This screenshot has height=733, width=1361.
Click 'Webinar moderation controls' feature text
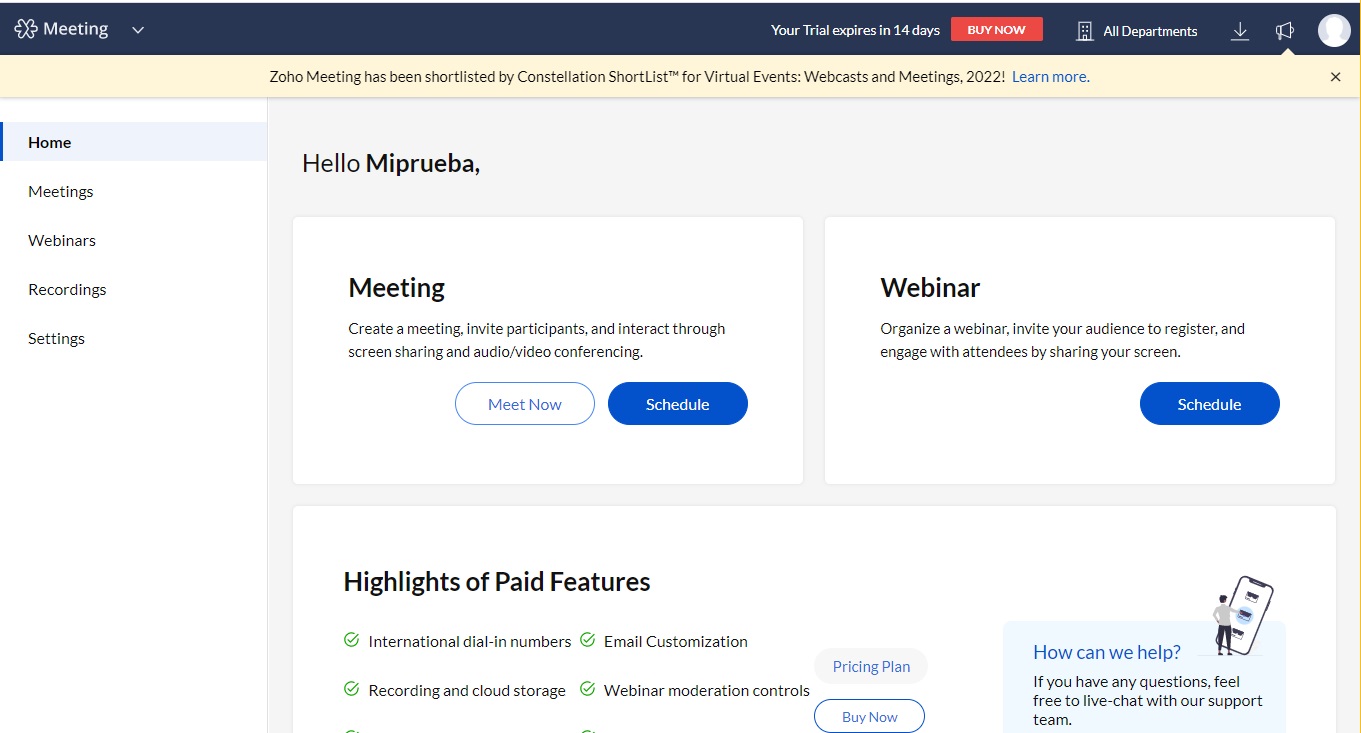point(707,690)
